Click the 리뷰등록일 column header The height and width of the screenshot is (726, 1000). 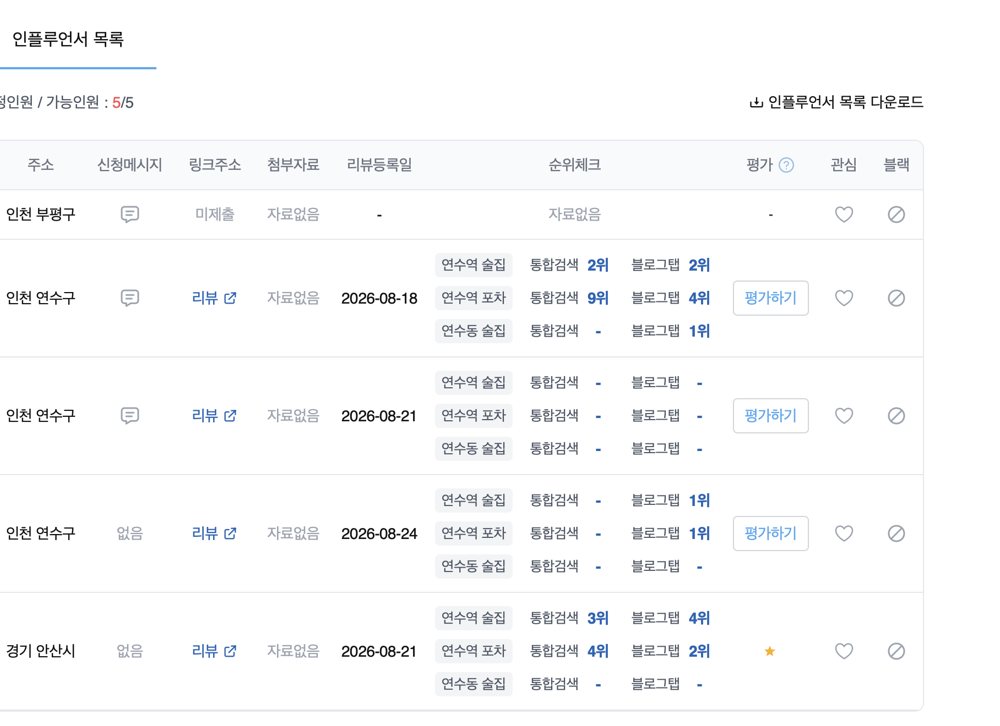click(379, 165)
